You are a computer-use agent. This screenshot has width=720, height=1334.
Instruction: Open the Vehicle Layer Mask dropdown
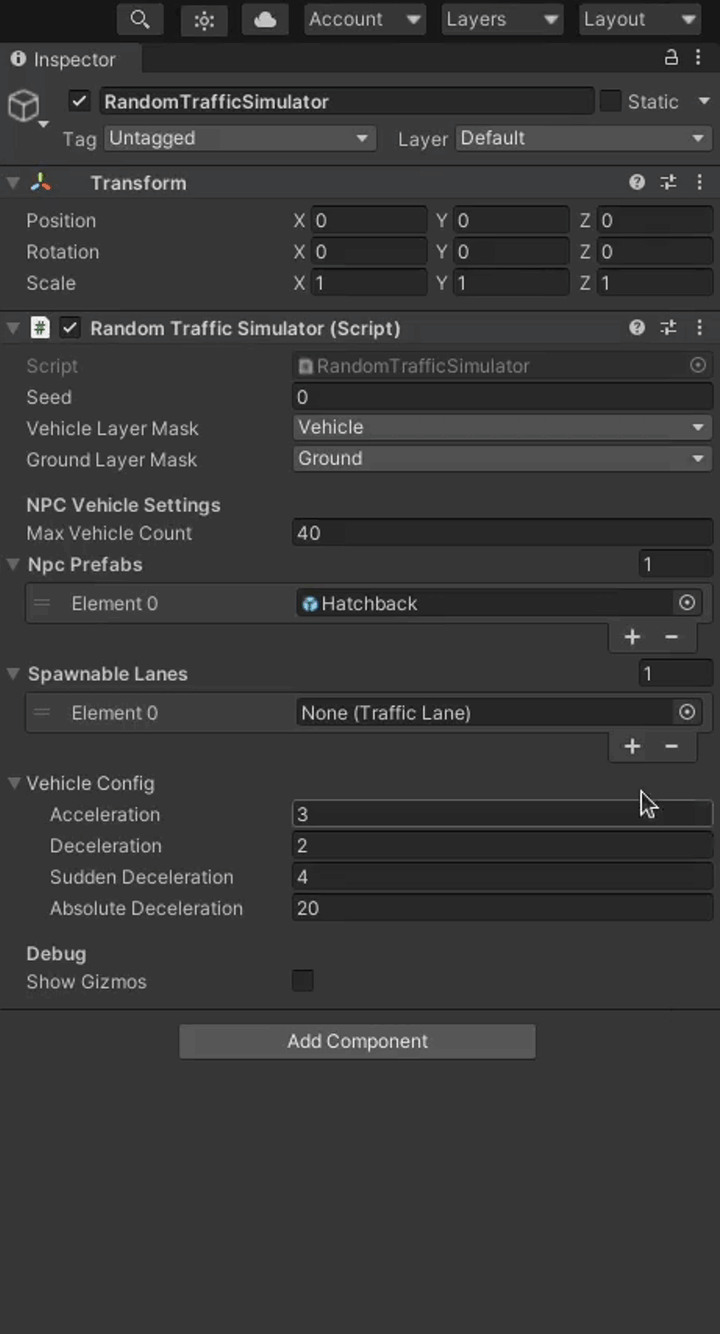click(x=502, y=427)
